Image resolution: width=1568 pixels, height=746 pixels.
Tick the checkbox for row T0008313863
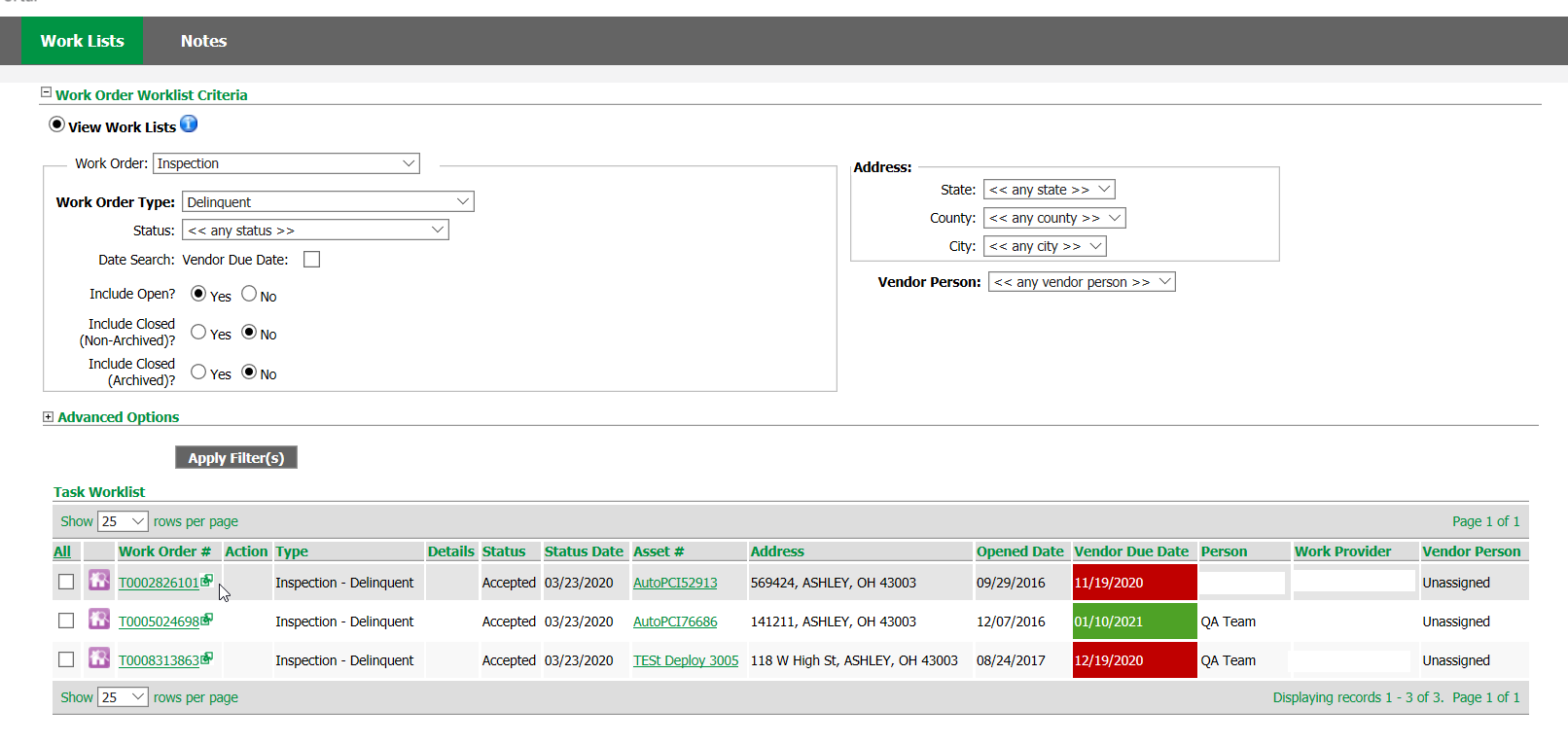[66, 659]
